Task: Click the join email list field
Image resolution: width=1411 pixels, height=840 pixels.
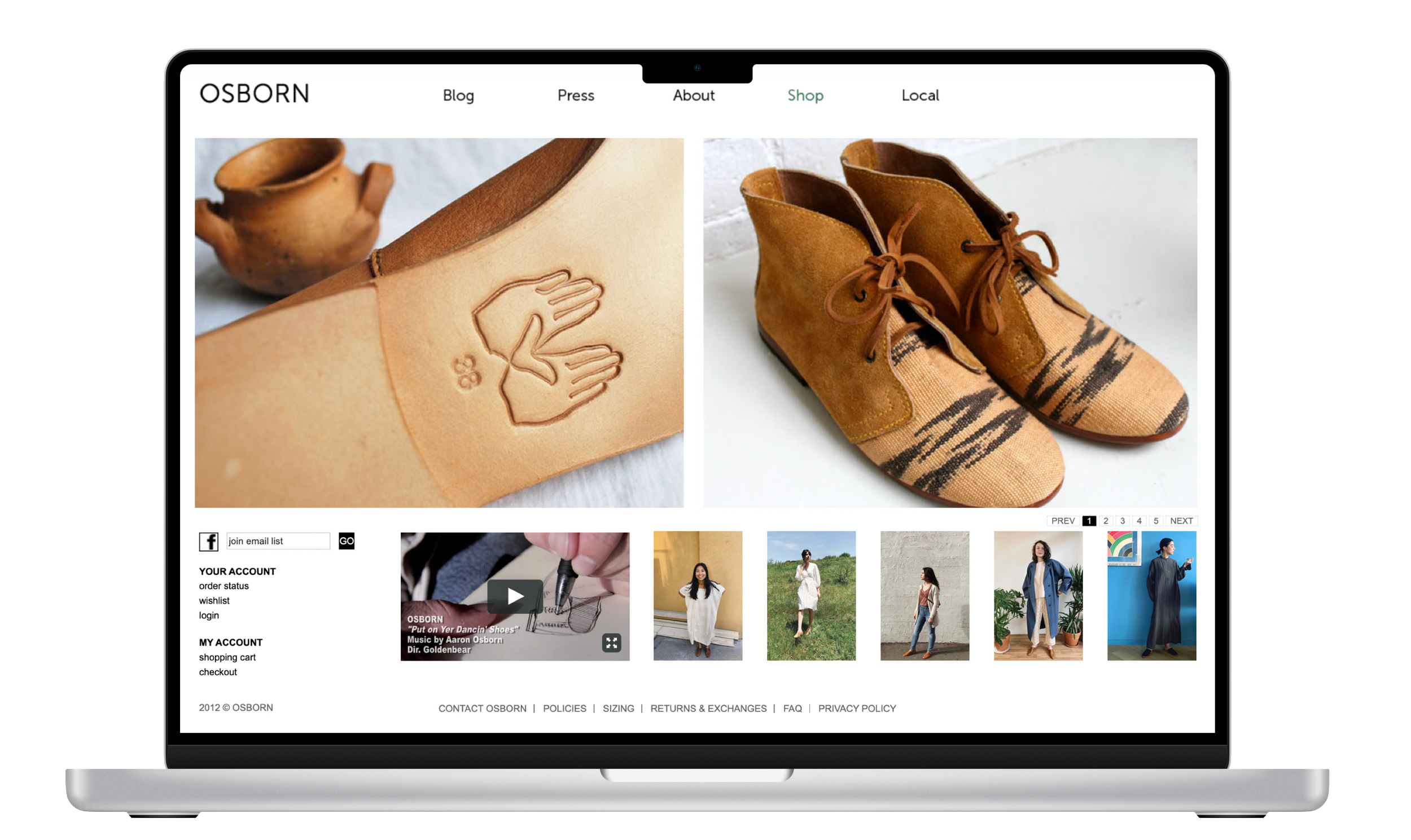Action: pos(278,541)
